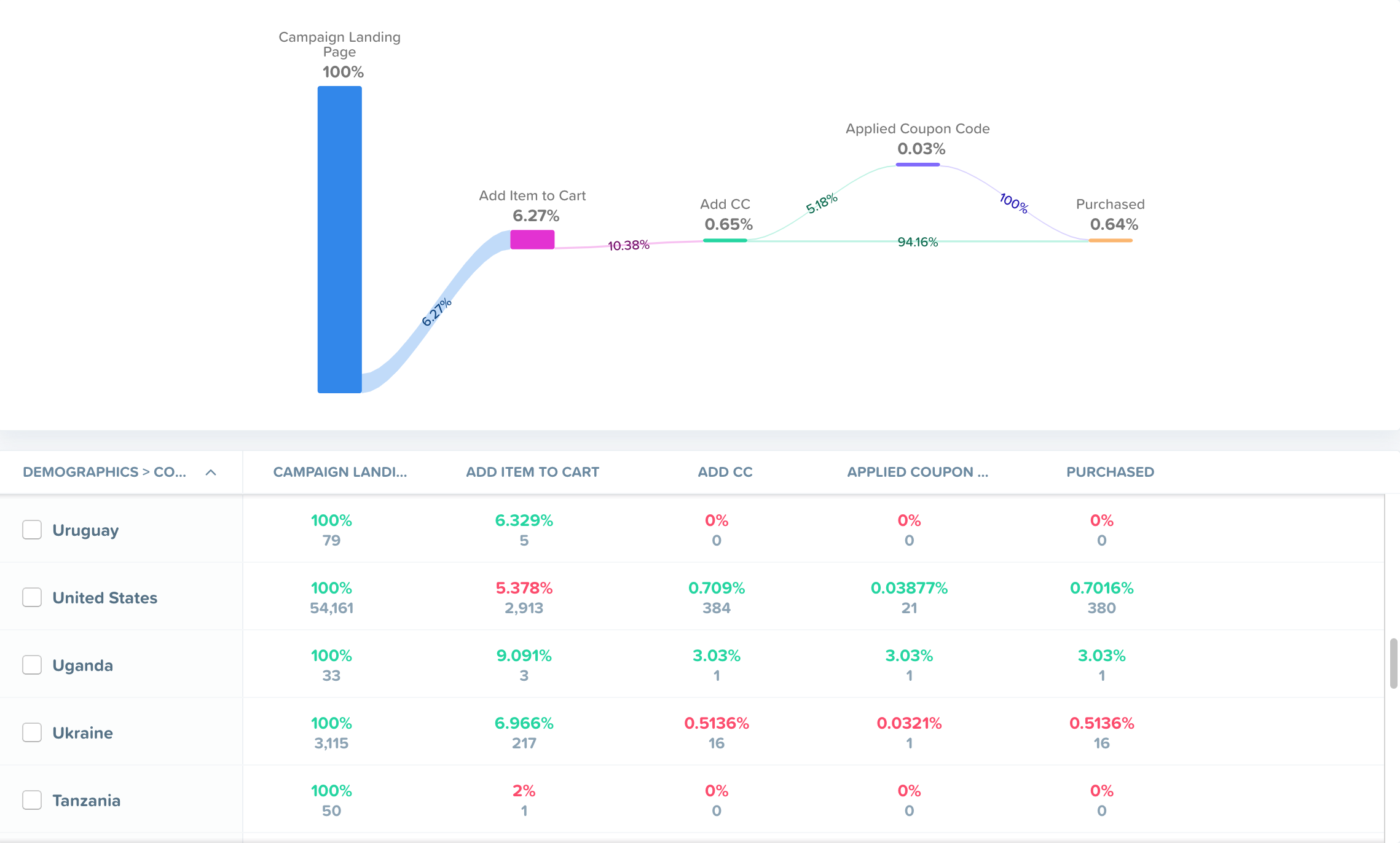This screenshot has height=843, width=1400.
Task: Select the 94.16% flow label
Action: (x=918, y=242)
